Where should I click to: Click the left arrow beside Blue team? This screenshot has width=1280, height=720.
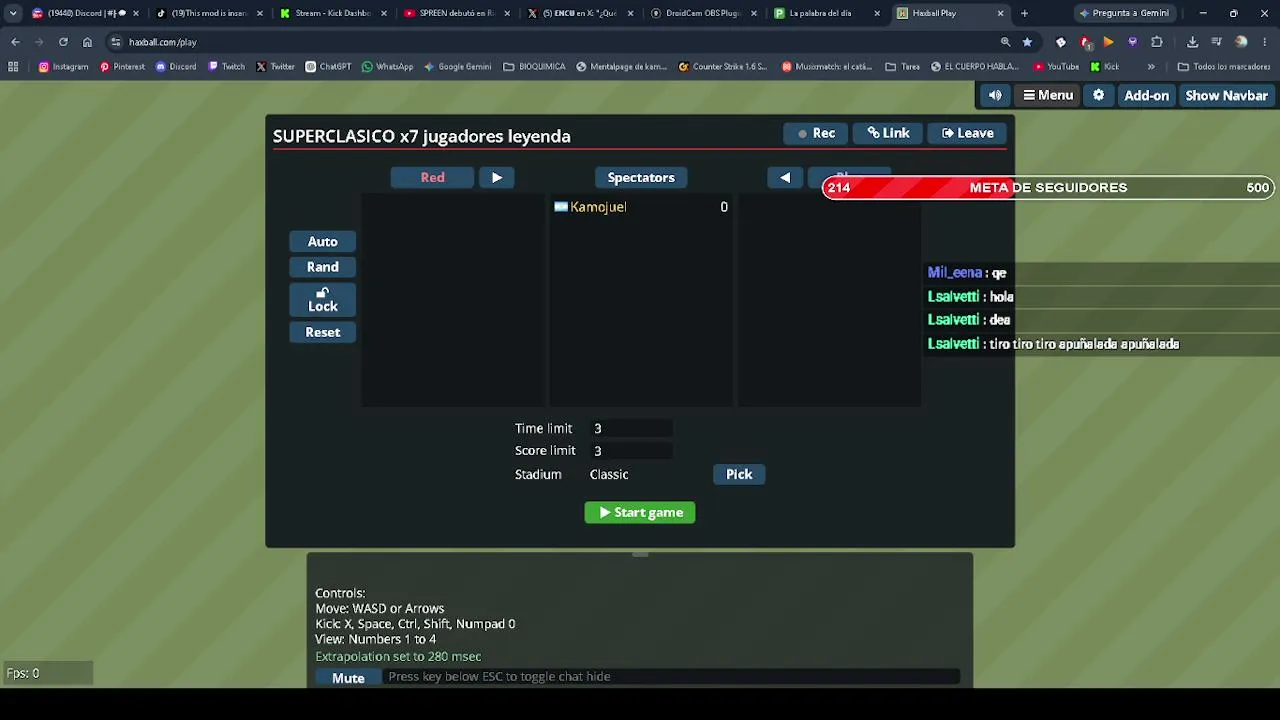pyautogui.click(x=785, y=177)
